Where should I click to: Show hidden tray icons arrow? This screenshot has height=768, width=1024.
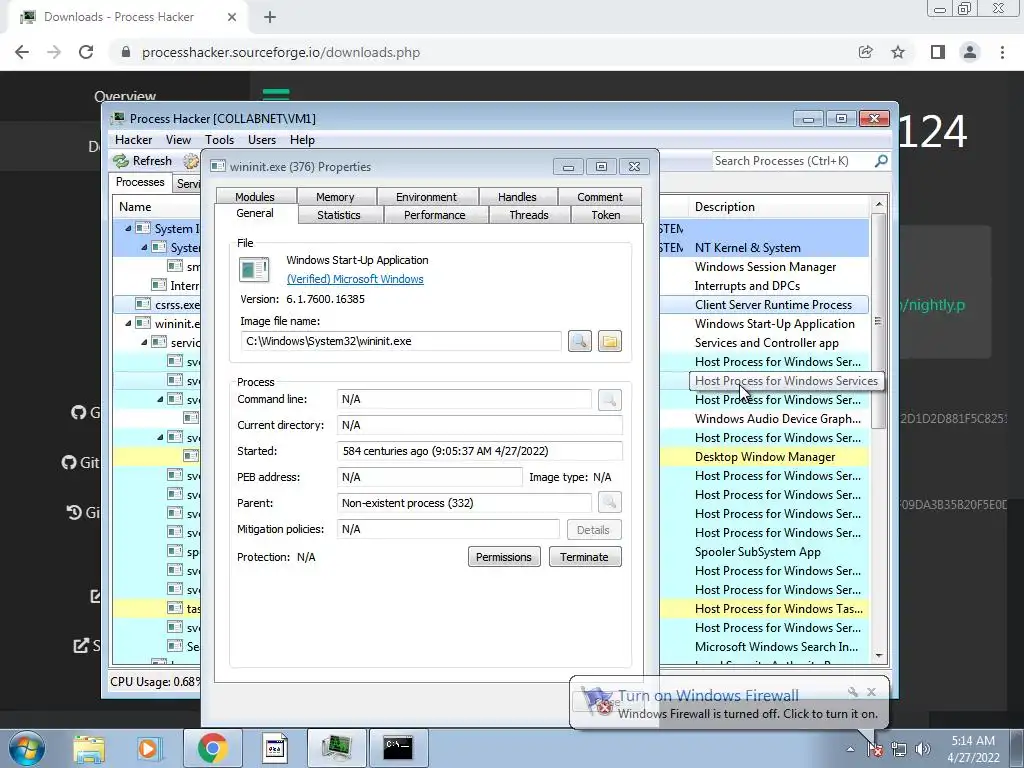point(850,749)
